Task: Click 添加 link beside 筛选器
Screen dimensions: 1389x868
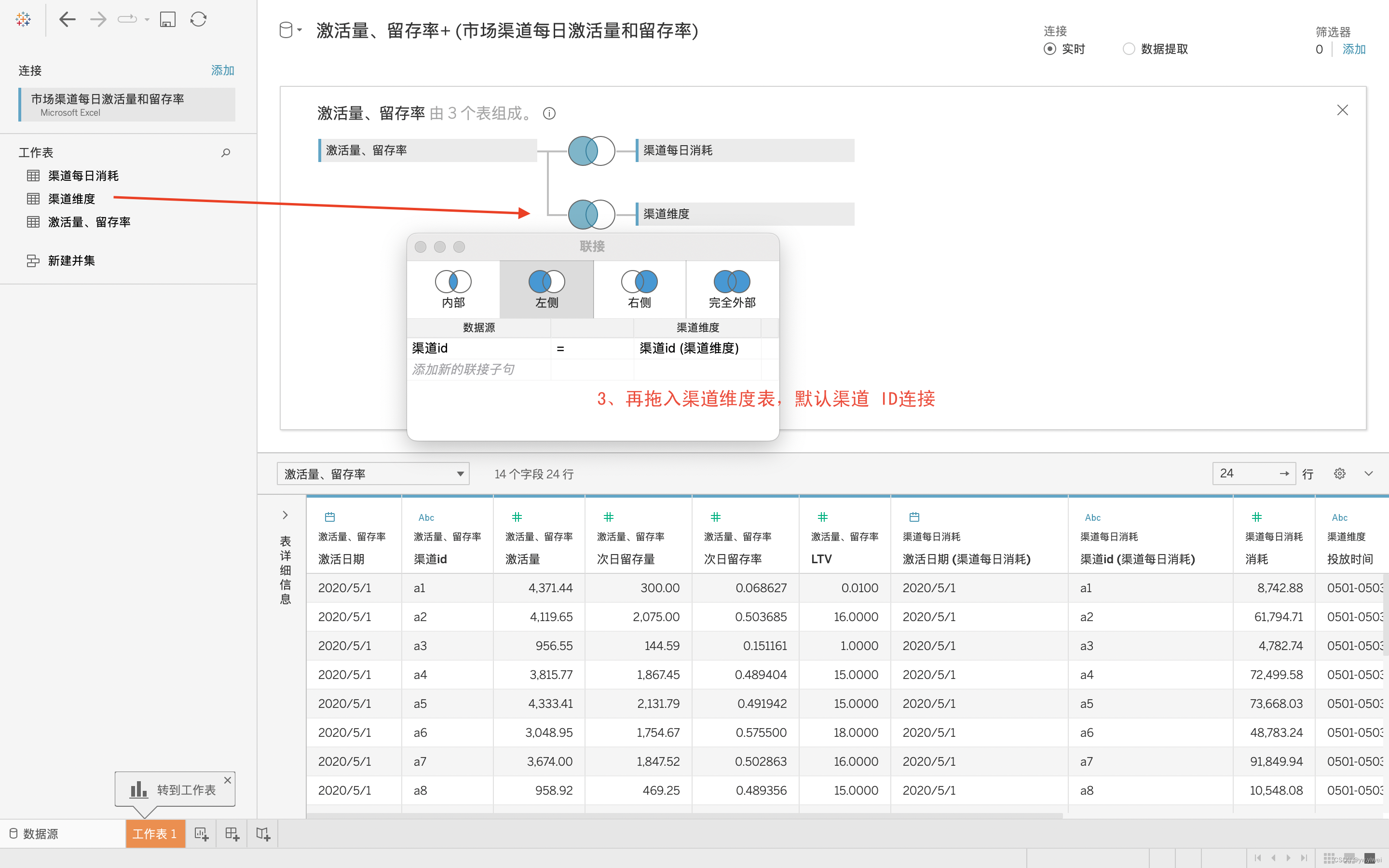Action: coord(1353,49)
